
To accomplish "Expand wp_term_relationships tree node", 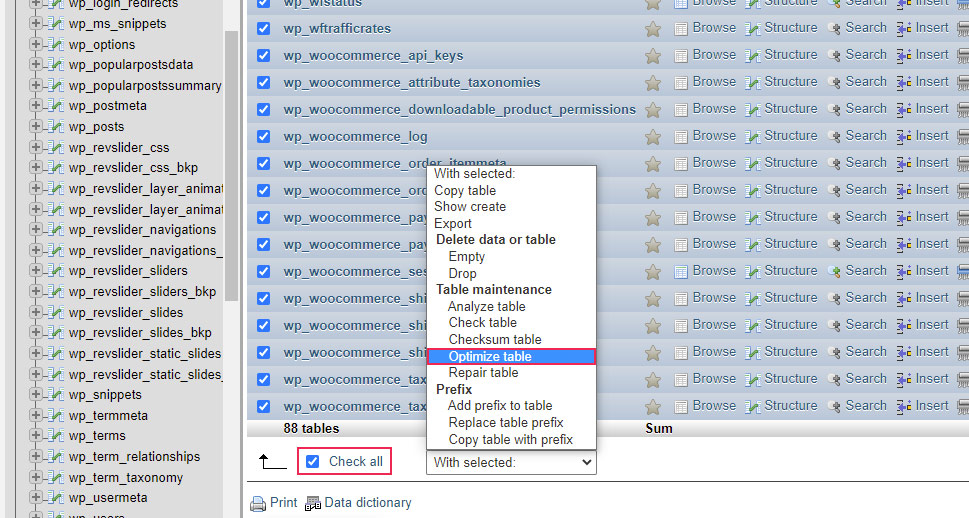I will click(36, 456).
